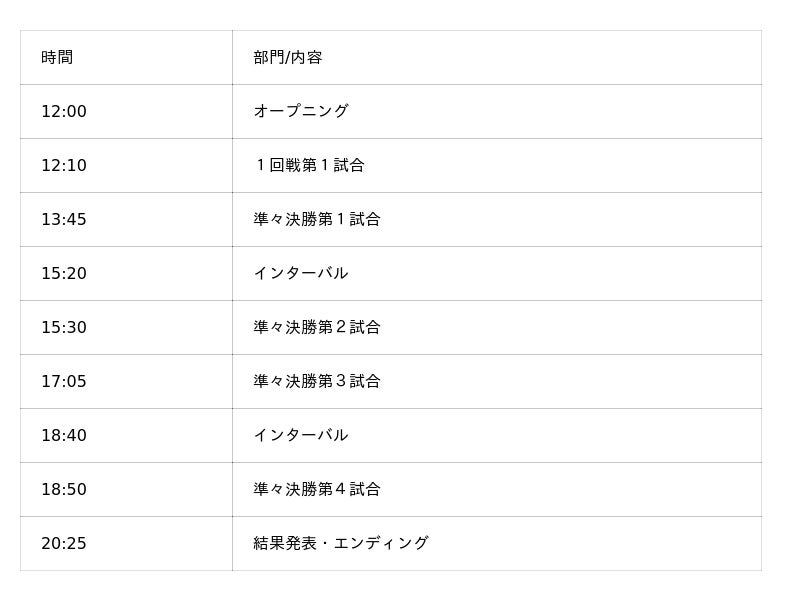Click the 20:25 time cell
This screenshot has height=601, width=800.
click(64, 544)
